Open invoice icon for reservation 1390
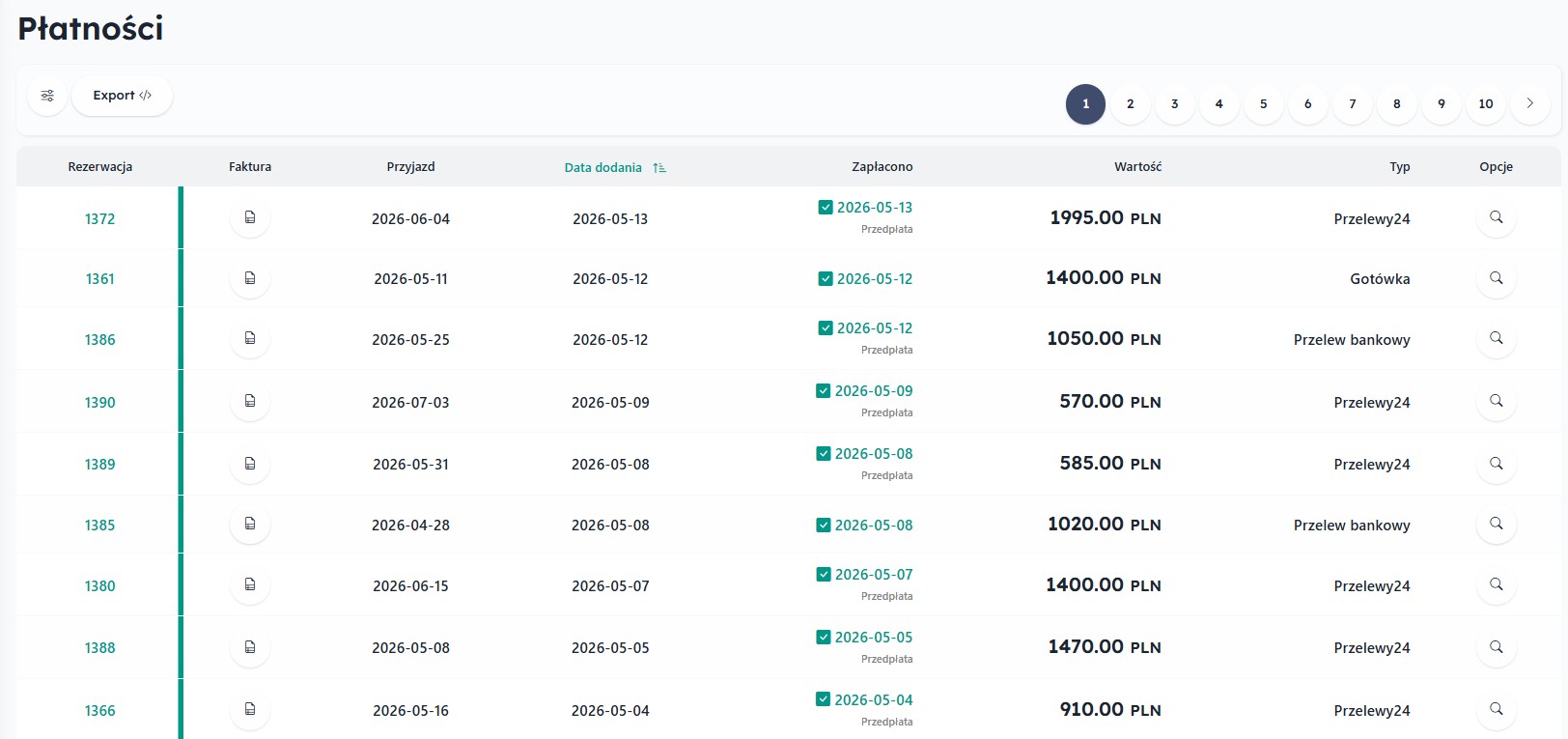1568x739 pixels. [x=250, y=401]
